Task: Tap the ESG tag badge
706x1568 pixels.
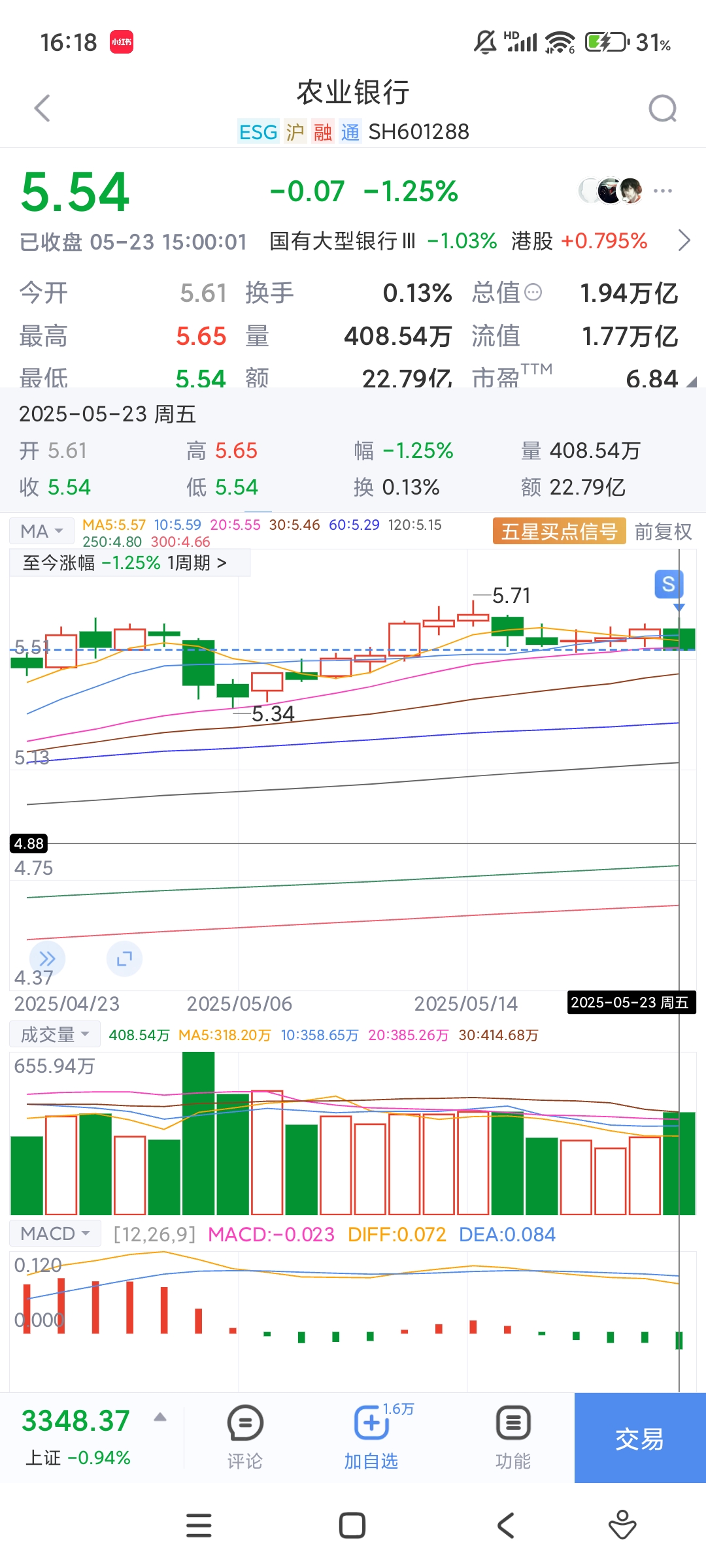Action: coord(258,132)
